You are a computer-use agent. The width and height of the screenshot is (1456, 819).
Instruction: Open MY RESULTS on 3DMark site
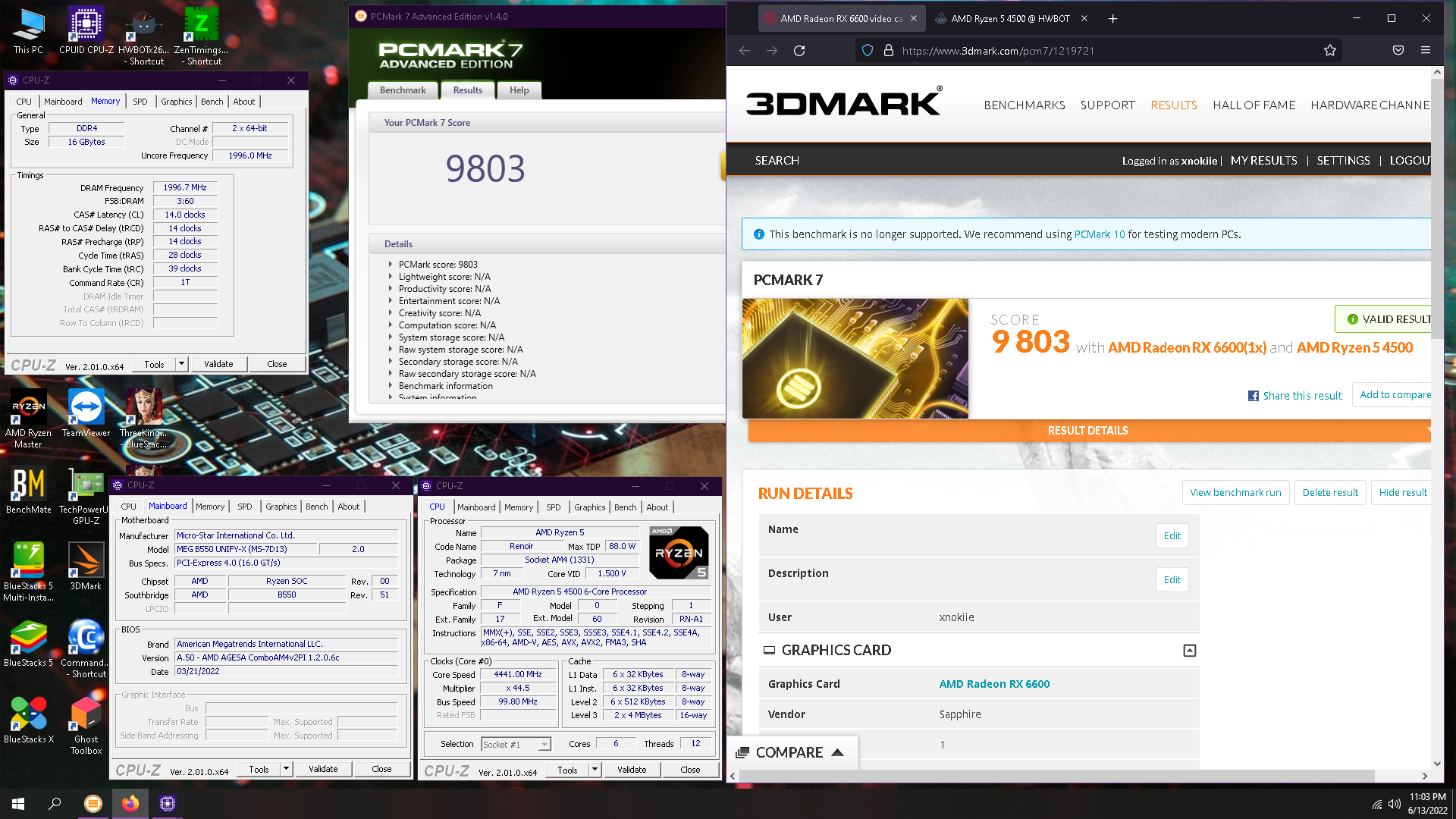(1263, 161)
